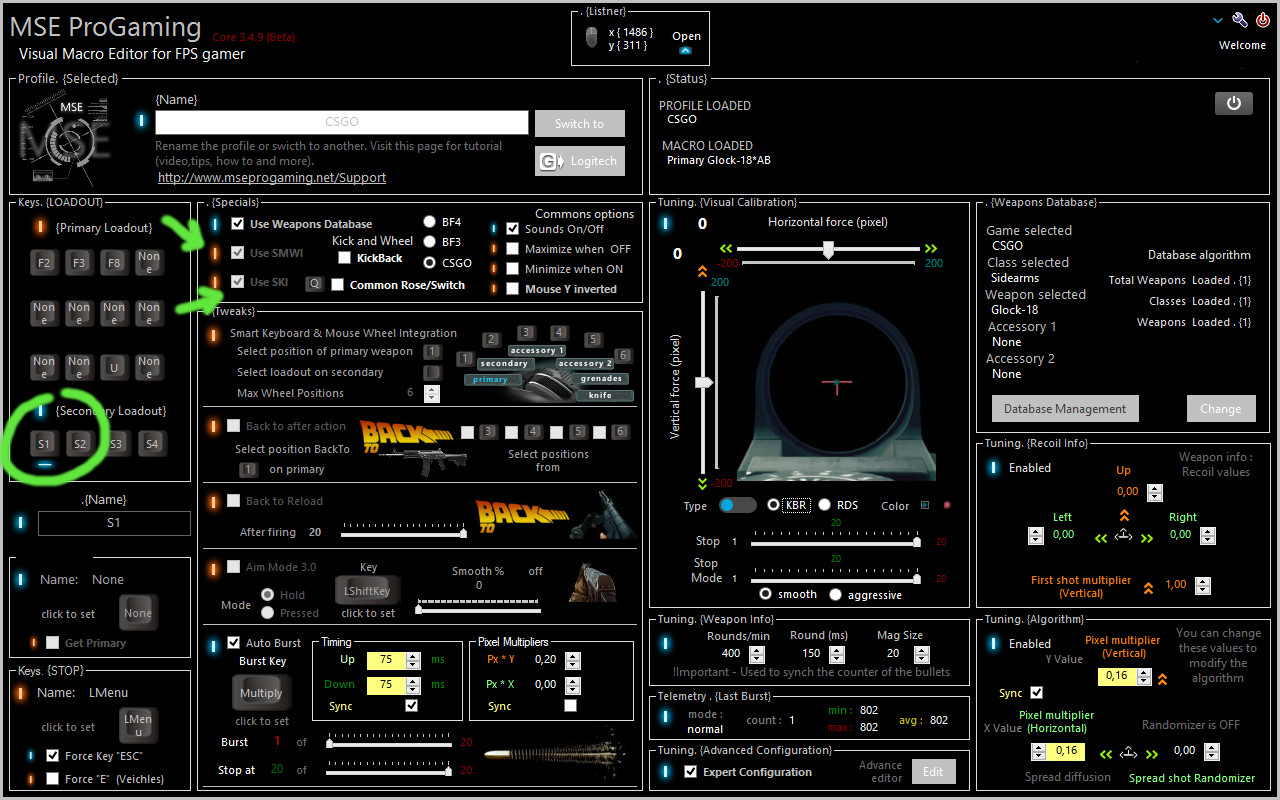This screenshot has height=800, width=1280.
Task: Click the LMenu stop key button
Action: point(138,726)
